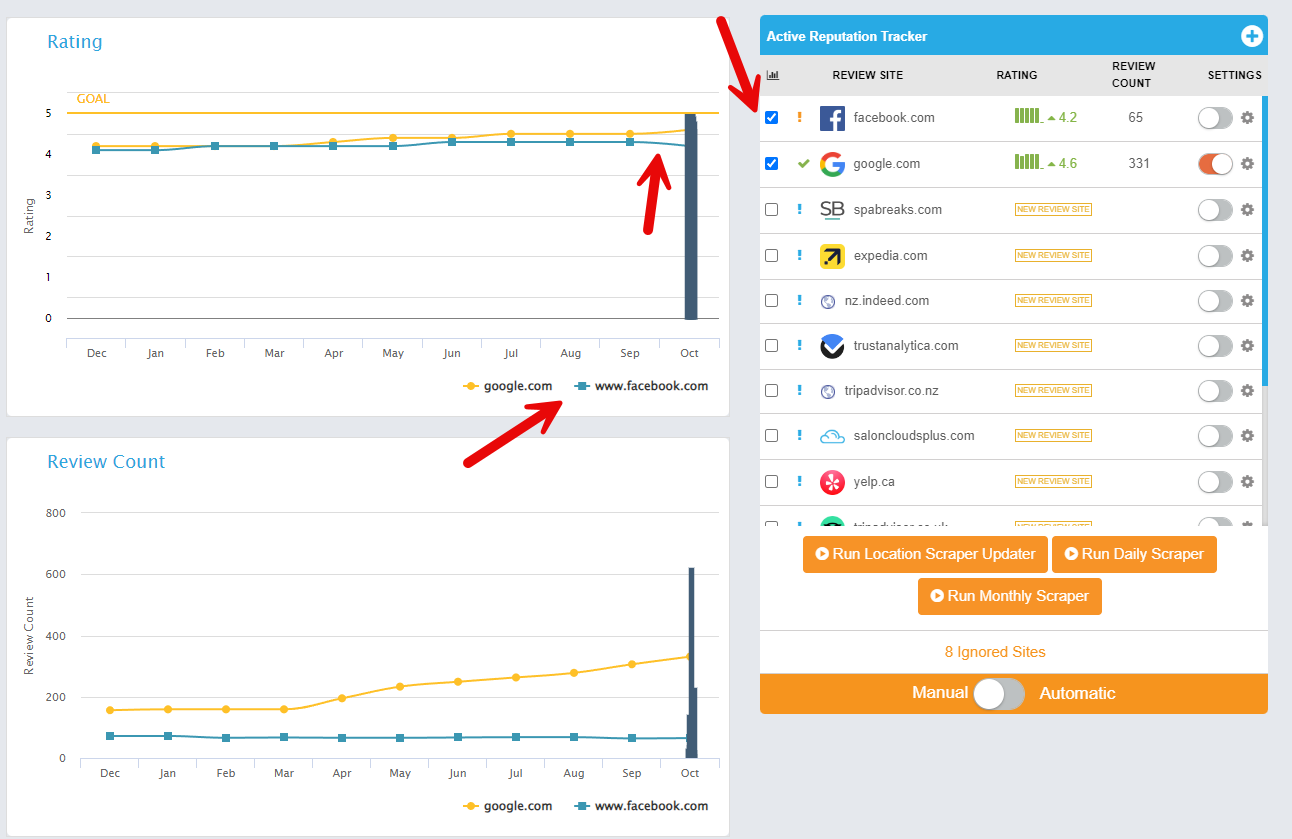Click the Yelp logo icon
The image size is (1292, 839).
tap(832, 482)
